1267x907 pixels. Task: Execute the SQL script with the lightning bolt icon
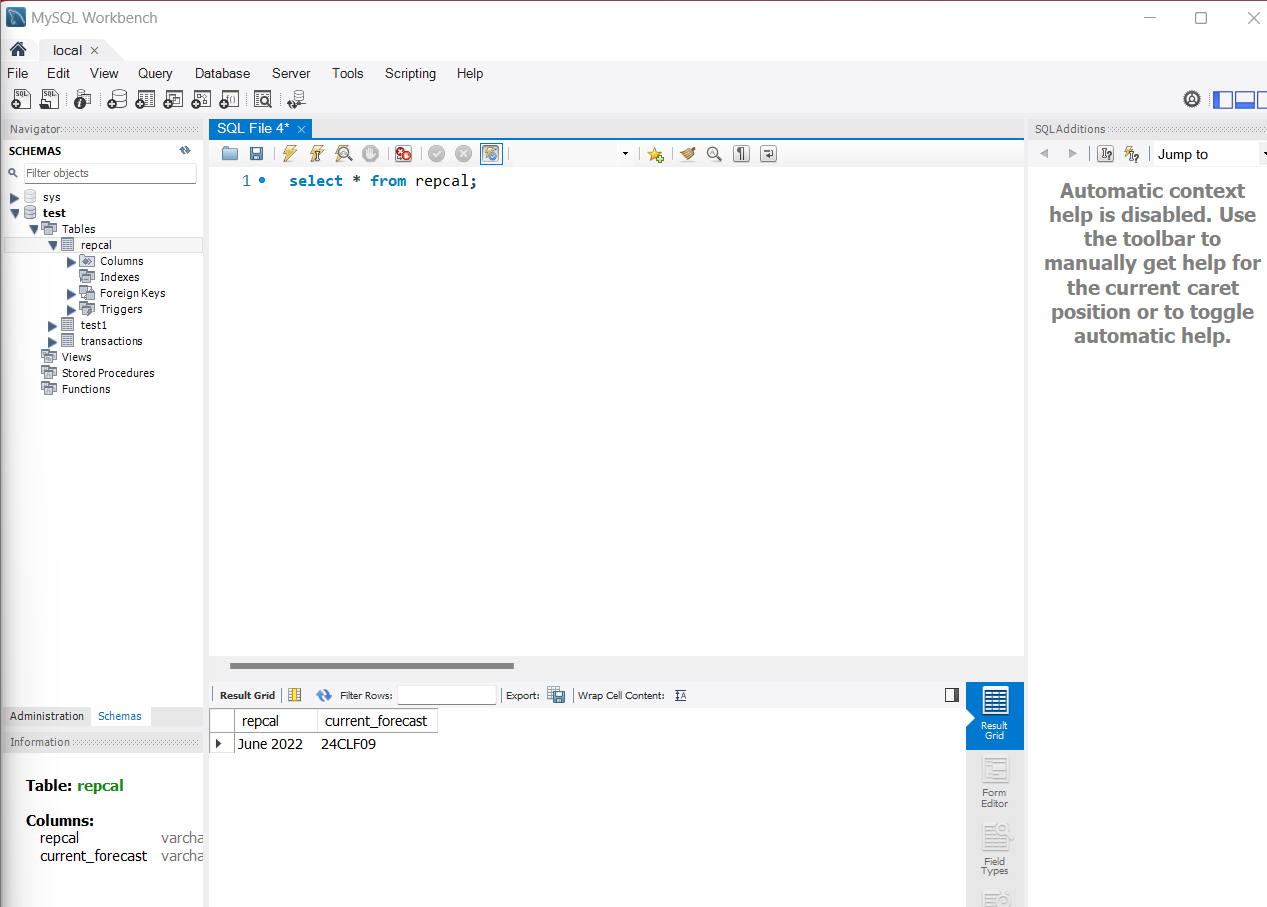[x=290, y=154]
